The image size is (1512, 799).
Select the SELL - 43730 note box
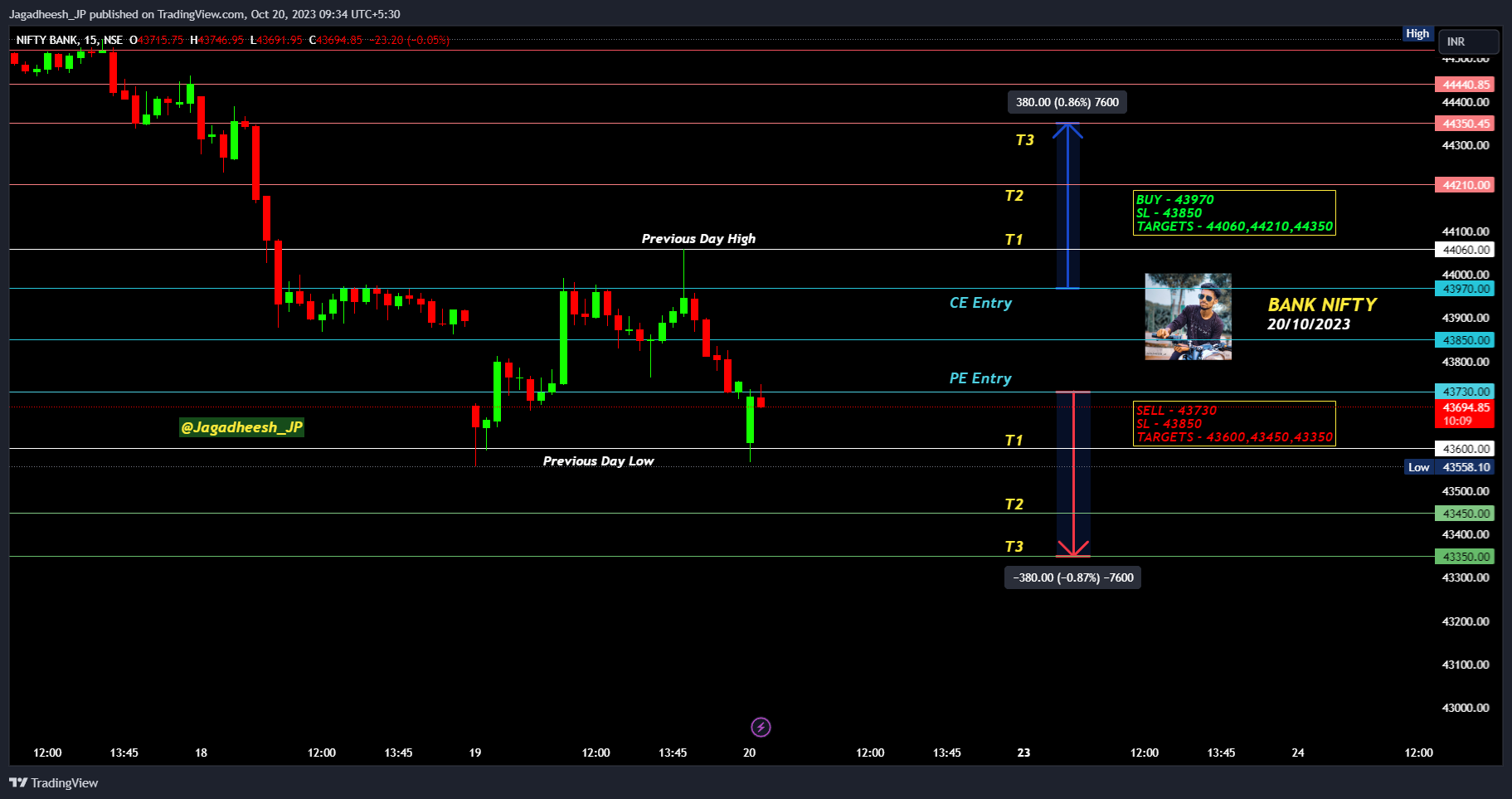(x=1234, y=424)
